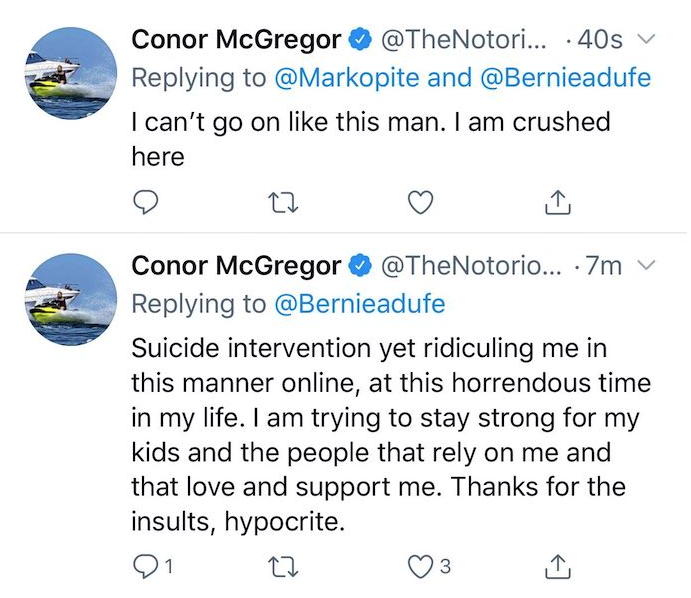Reply to the "I am crushed here" tweet
The image size is (691, 598).
click(x=147, y=204)
